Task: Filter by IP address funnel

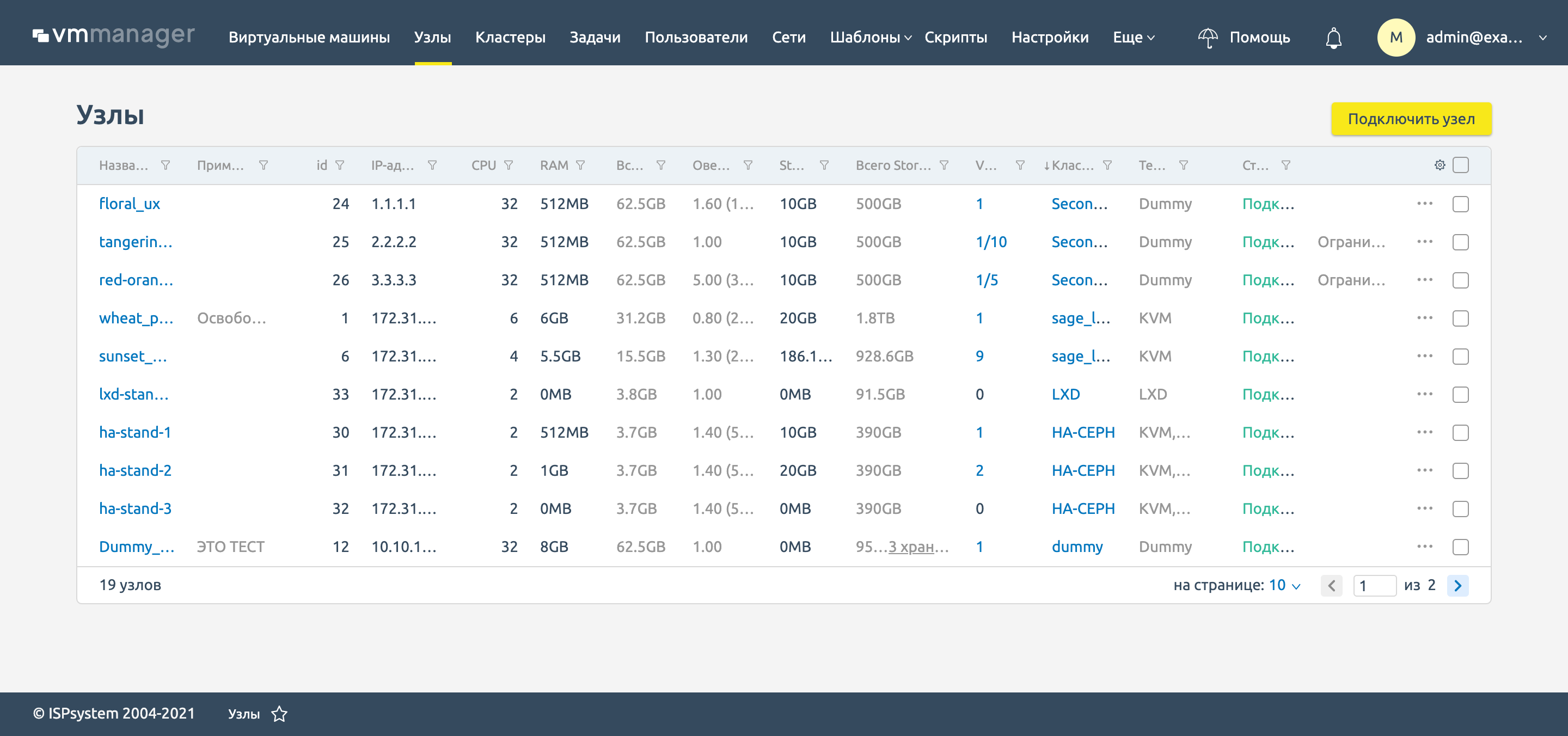Action: [x=432, y=165]
